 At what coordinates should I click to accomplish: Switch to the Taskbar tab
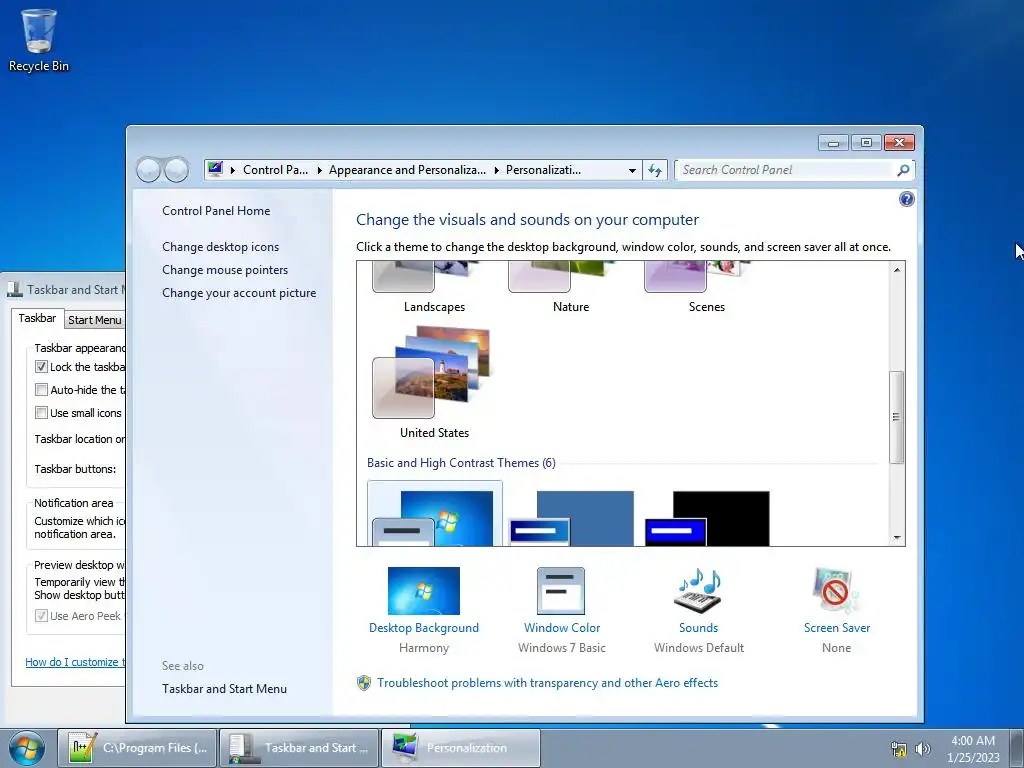tap(37, 318)
